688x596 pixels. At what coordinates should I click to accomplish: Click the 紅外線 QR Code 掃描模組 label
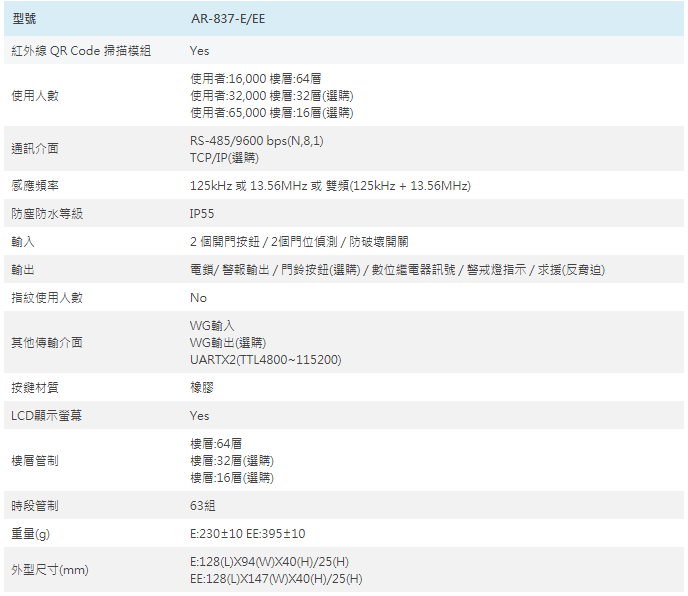tap(81, 51)
